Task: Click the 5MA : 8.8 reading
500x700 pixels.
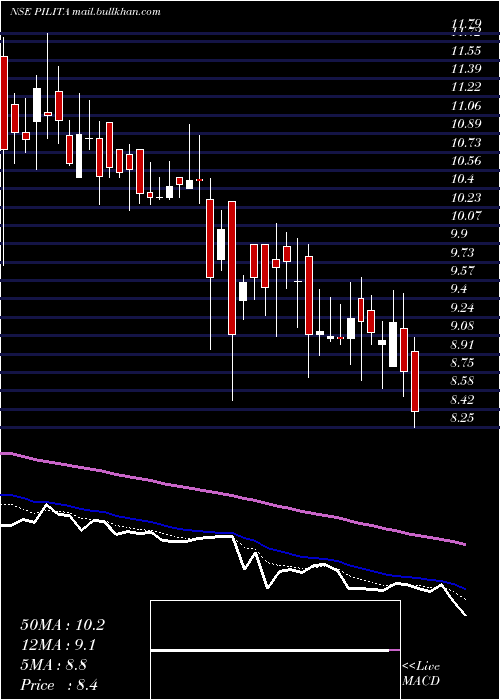Action: coord(54,665)
